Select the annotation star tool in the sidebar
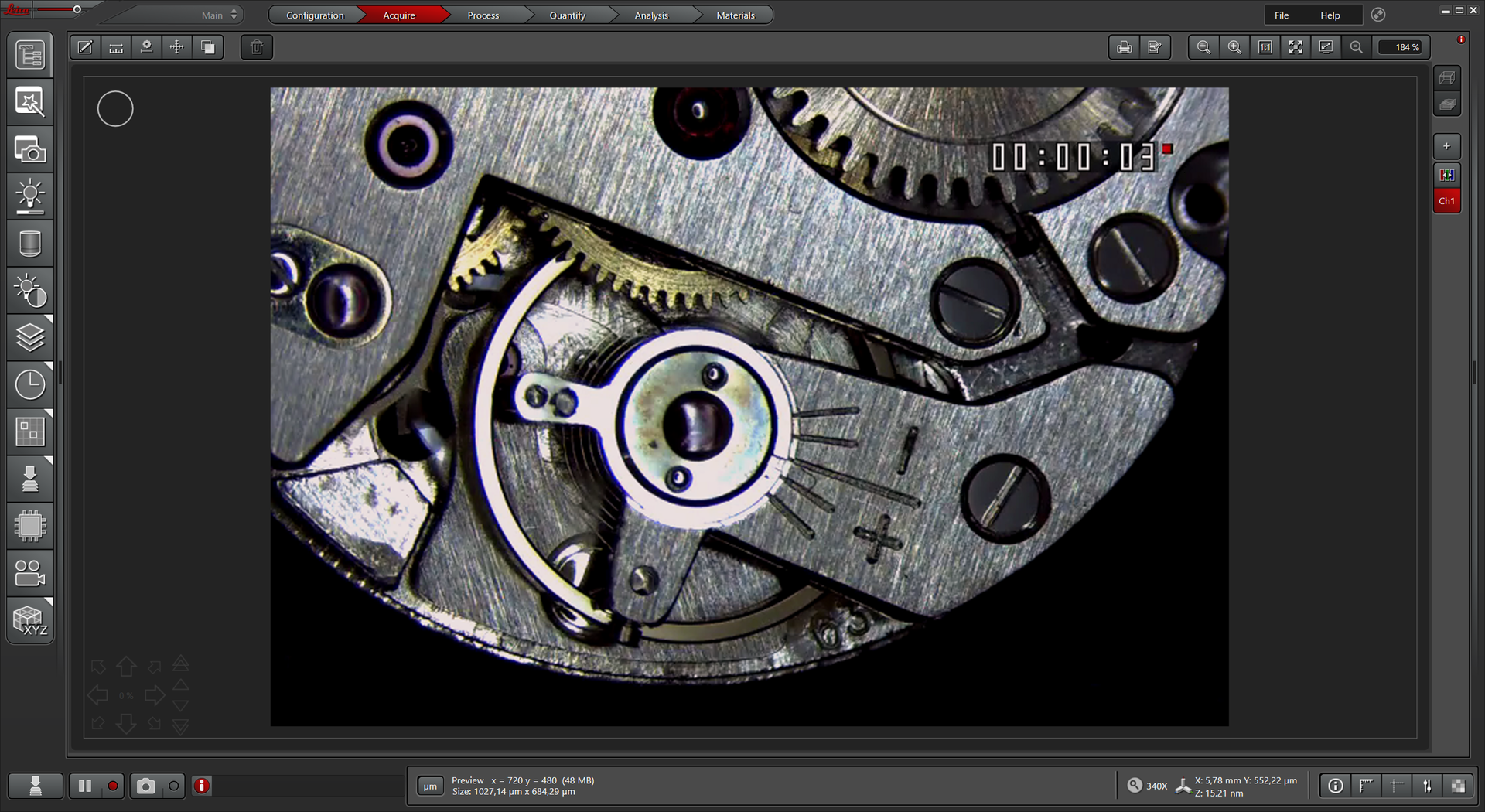This screenshot has height=812, width=1485. tap(29, 101)
